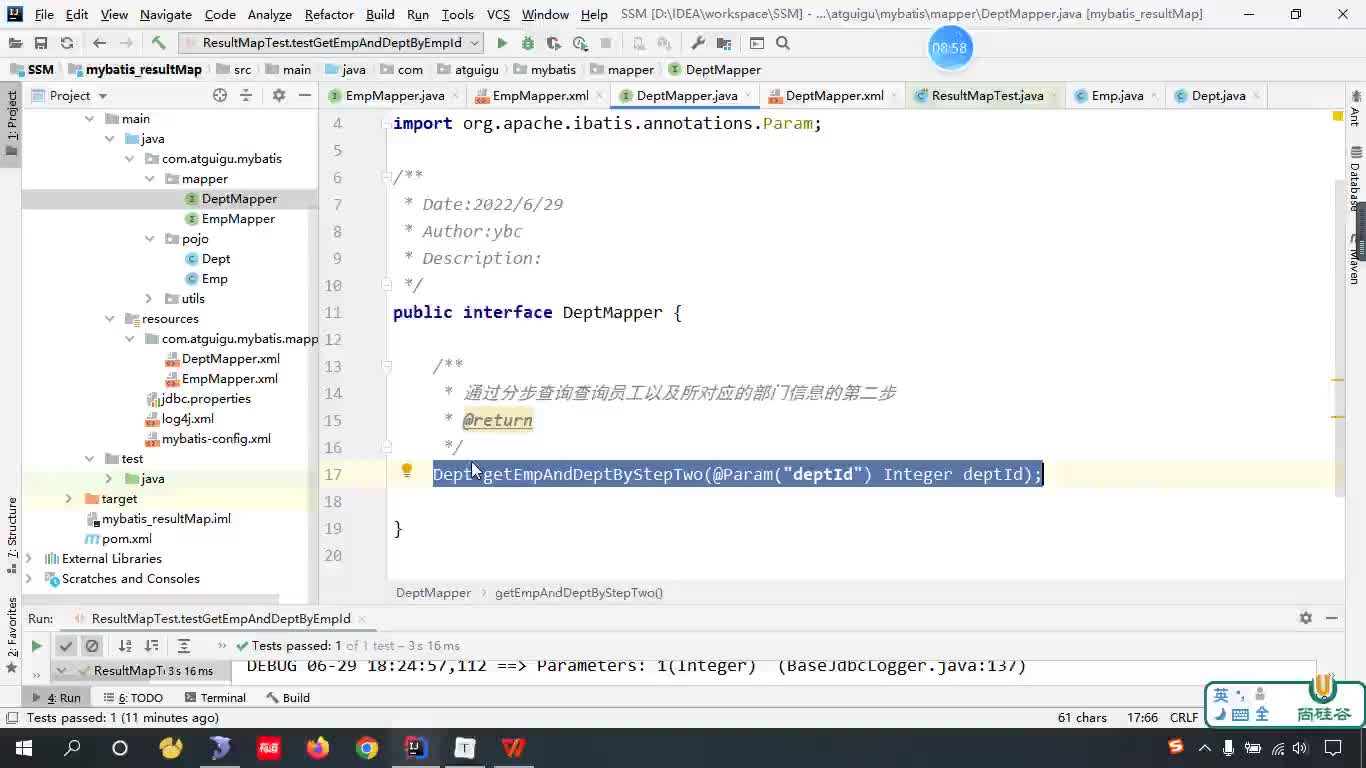Click the Search Everywhere magnifier icon
The width and height of the screenshot is (1366, 768).
pos(783,43)
